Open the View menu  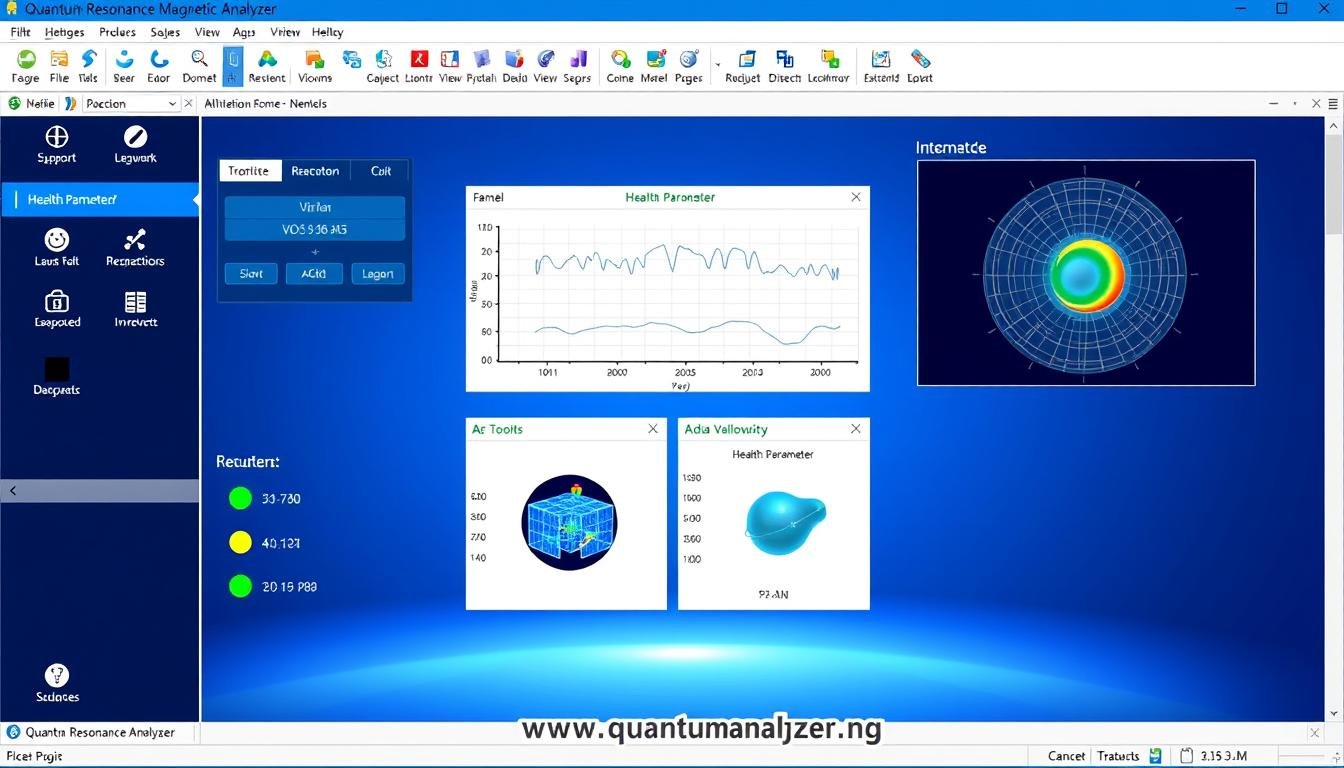pos(206,32)
